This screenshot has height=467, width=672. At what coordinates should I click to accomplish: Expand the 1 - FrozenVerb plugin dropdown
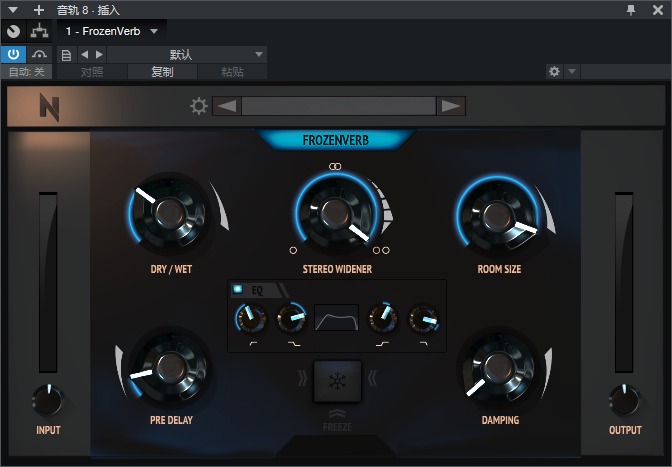click(x=154, y=31)
